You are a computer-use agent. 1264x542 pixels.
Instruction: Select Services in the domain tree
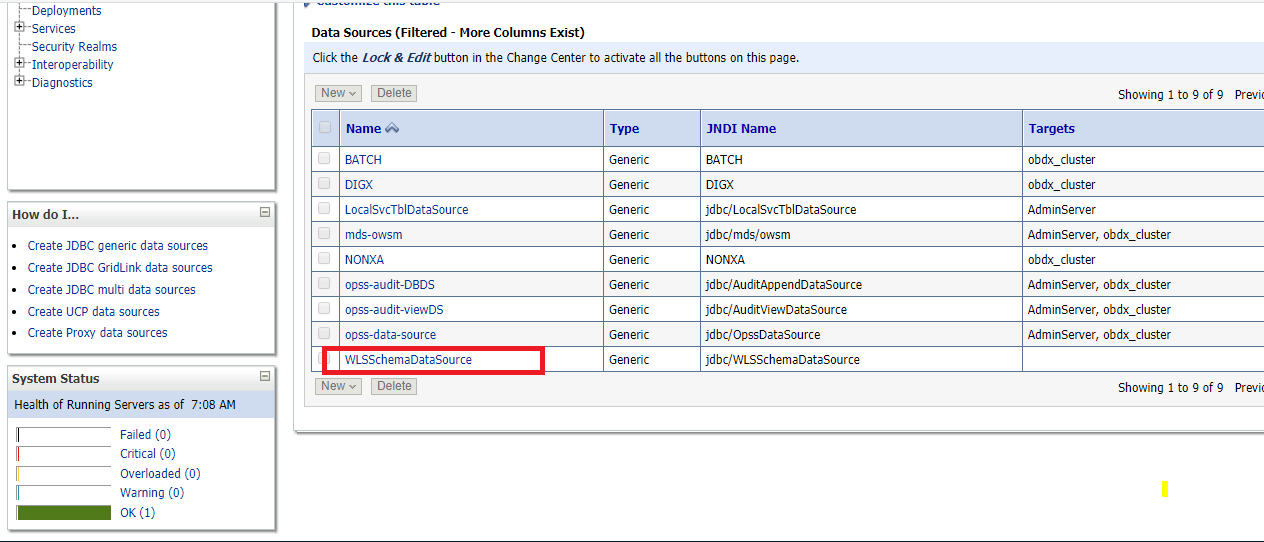pyautogui.click(x=54, y=29)
